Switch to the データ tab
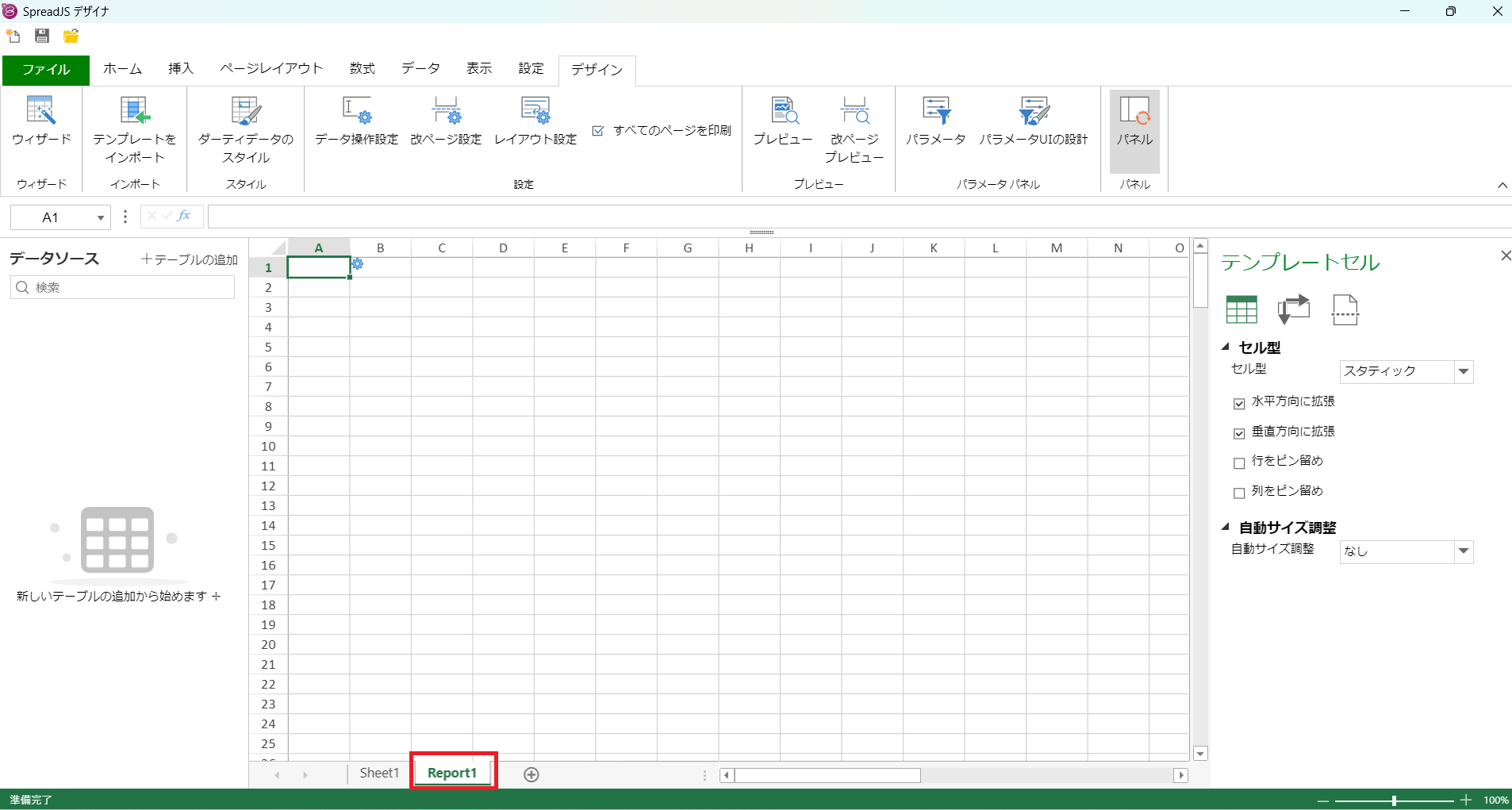1512x810 pixels. [420, 69]
